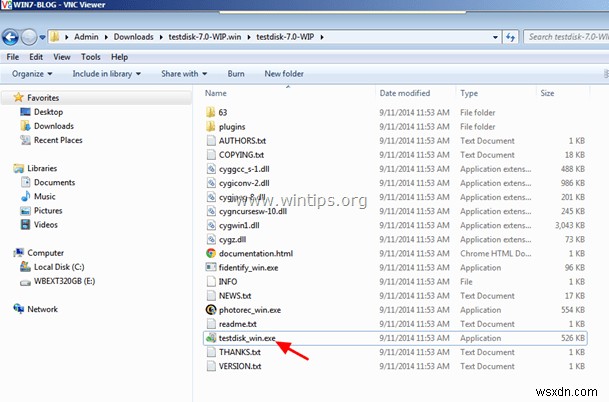Viewport: 609px width, 402px height.
Task: Select the Computer icon in sidebar
Action: 18,253
